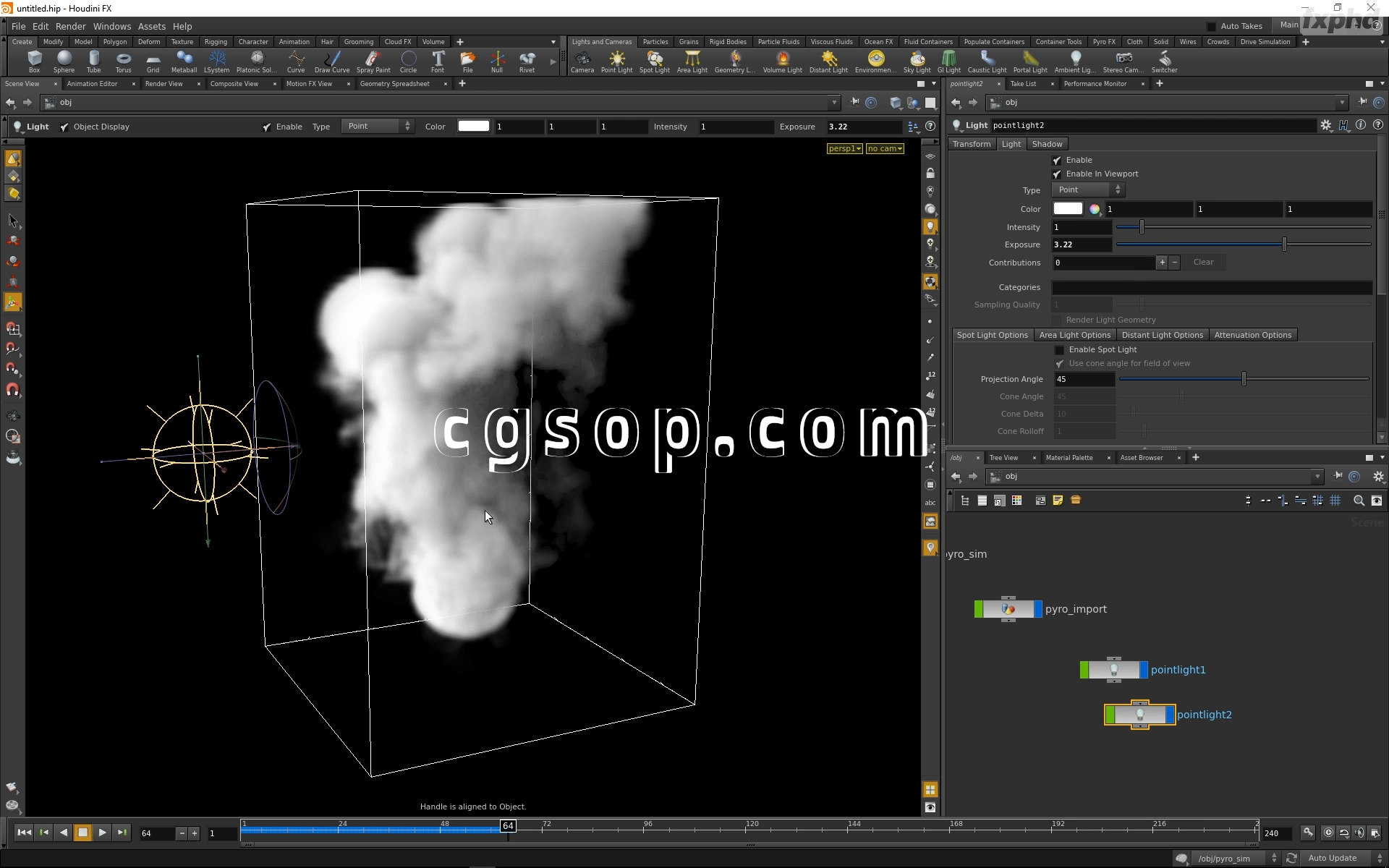
Task: Jump to first frame button
Action: [x=24, y=833]
